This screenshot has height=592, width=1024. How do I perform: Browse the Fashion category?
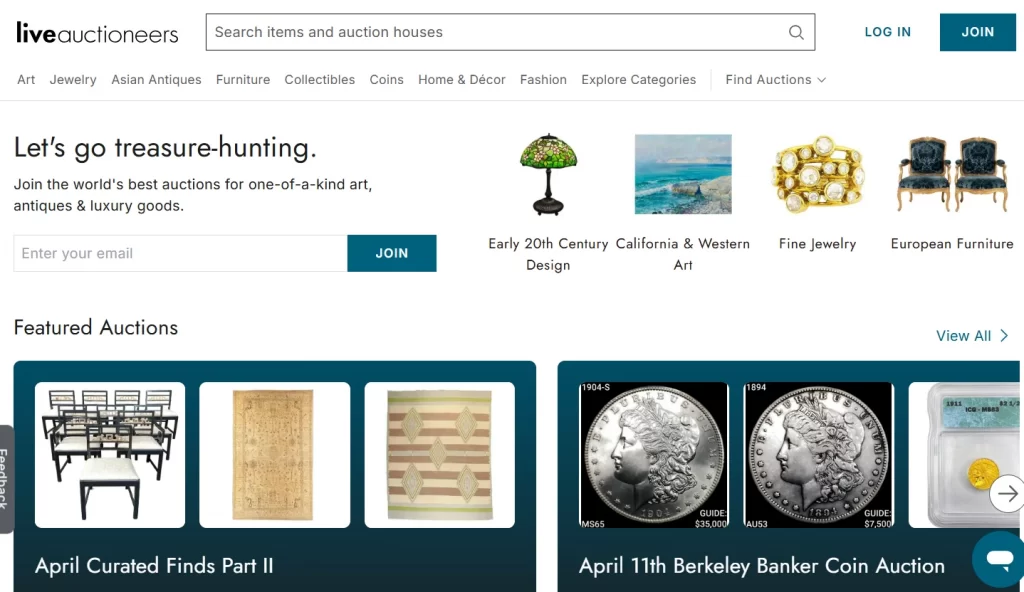(x=543, y=80)
